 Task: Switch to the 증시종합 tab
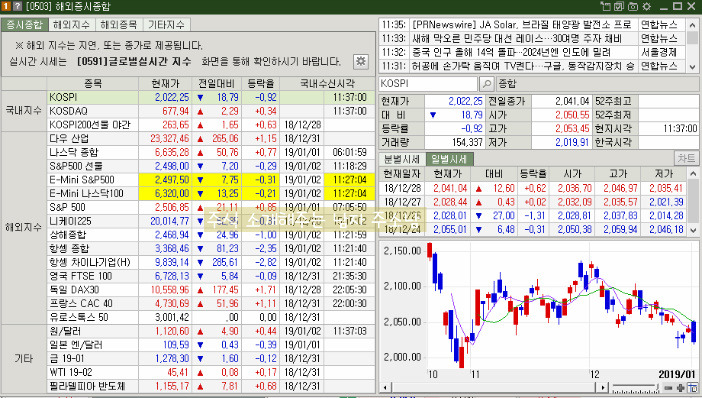click(x=24, y=24)
